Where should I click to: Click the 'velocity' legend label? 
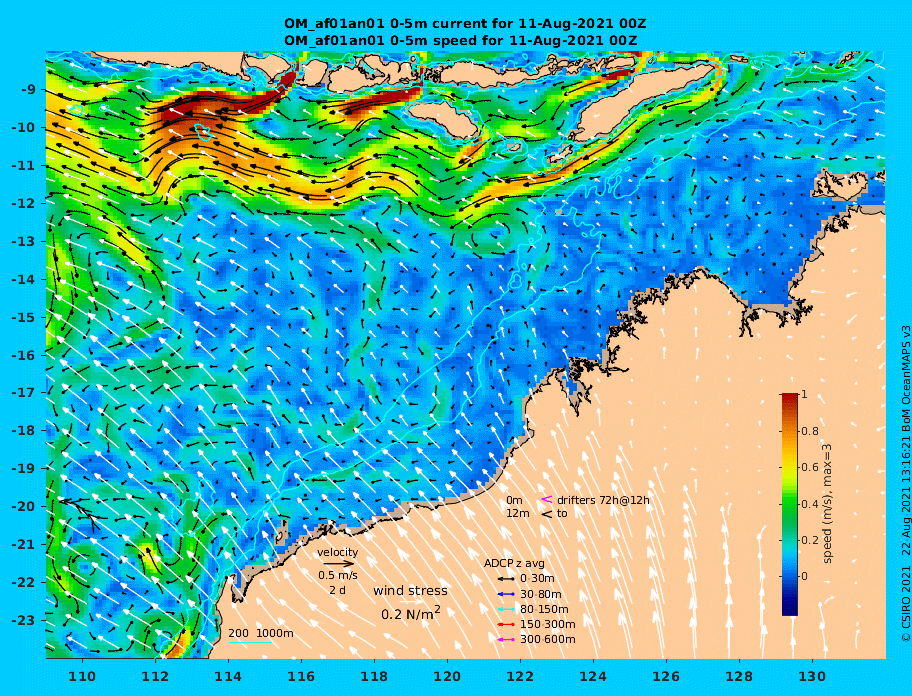337,552
